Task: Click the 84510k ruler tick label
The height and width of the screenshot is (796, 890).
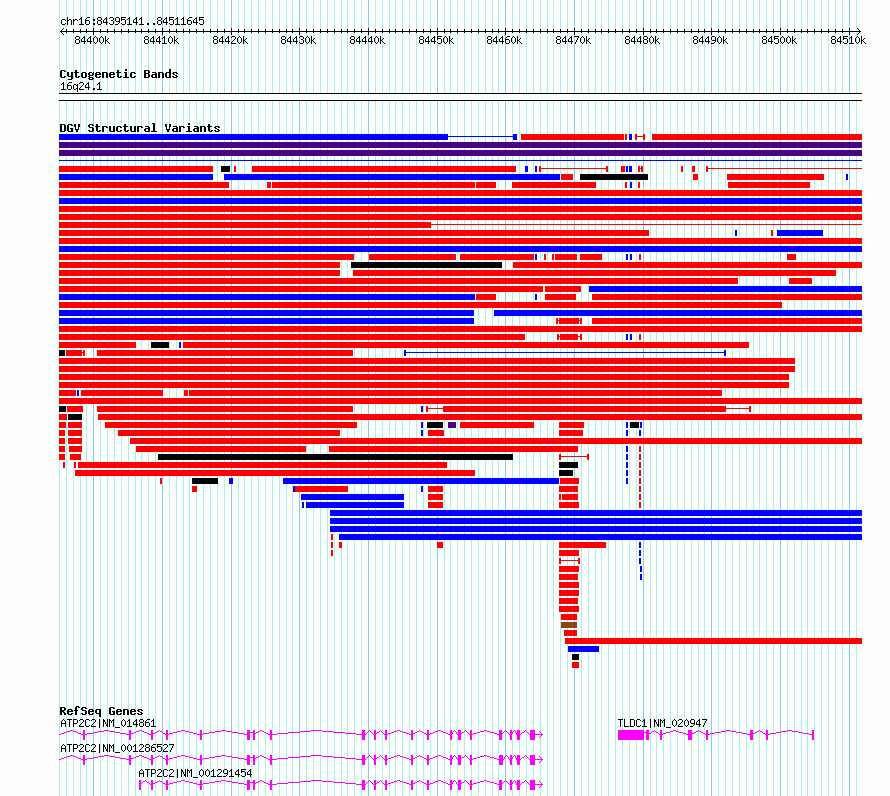Action: (848, 40)
